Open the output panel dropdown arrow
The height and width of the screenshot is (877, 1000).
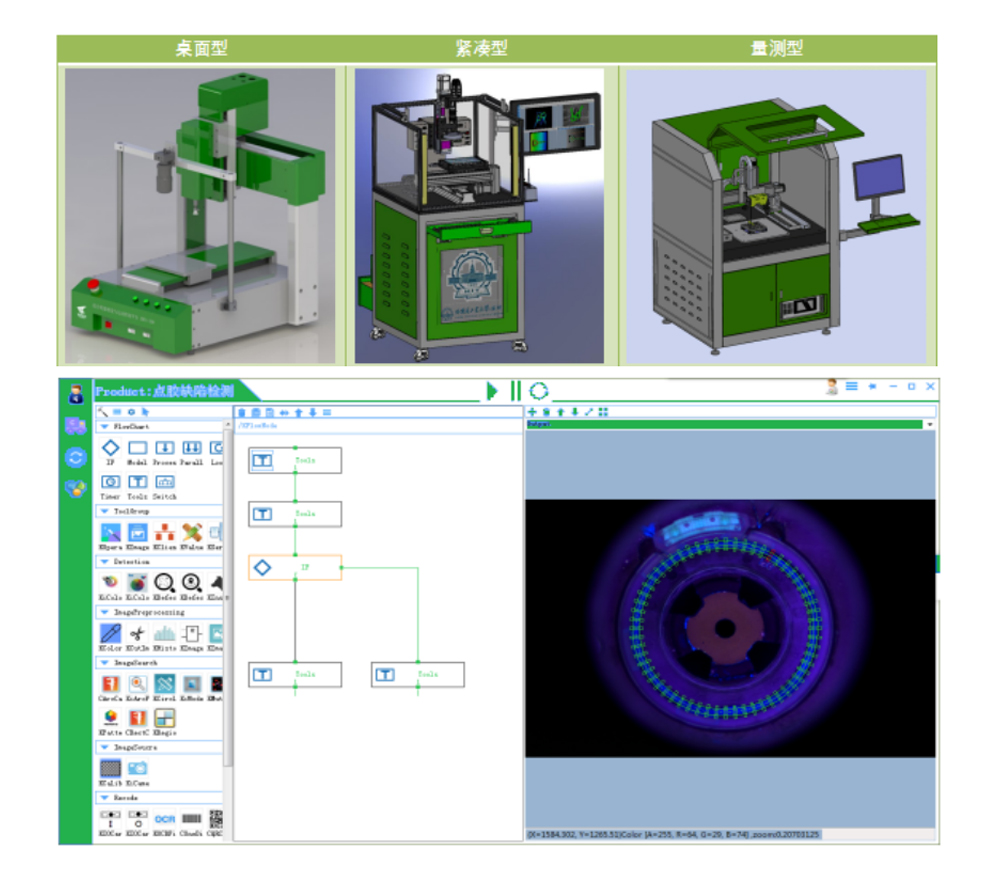[931, 424]
